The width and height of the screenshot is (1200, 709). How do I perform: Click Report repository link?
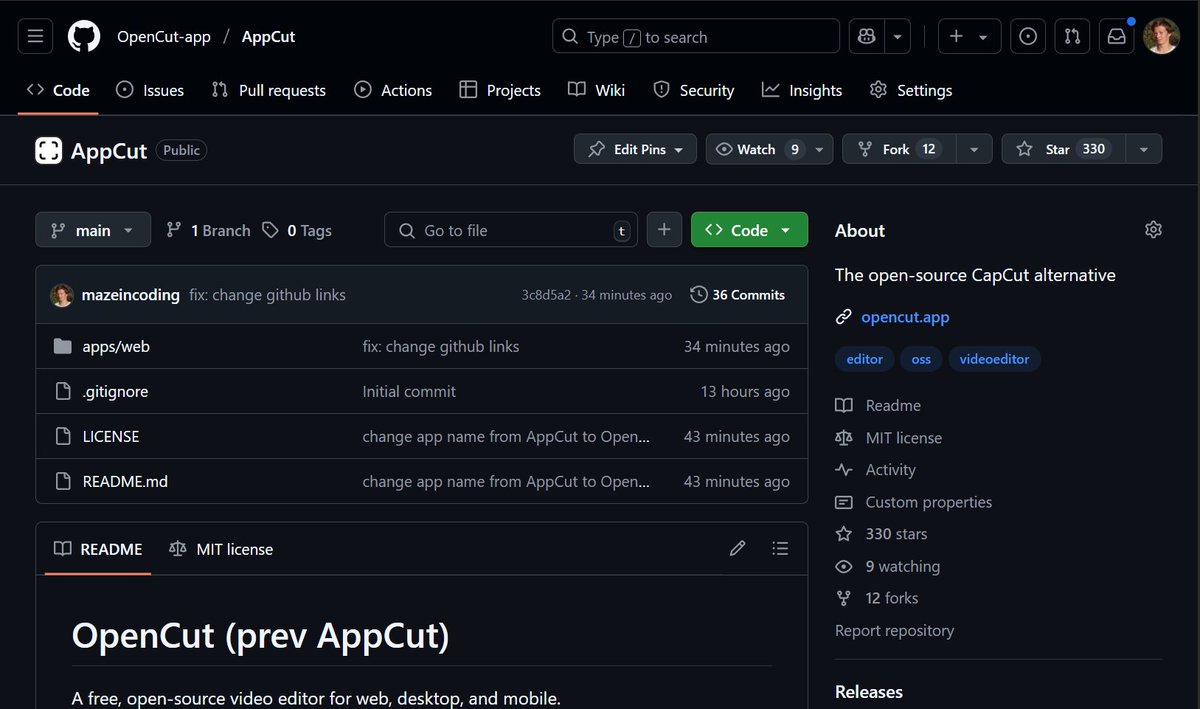(894, 630)
